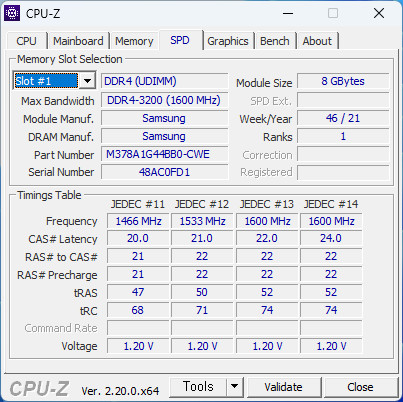This screenshot has height=402, width=403.
Task: Select serial number 48AC0FD1
Action: tap(165, 172)
